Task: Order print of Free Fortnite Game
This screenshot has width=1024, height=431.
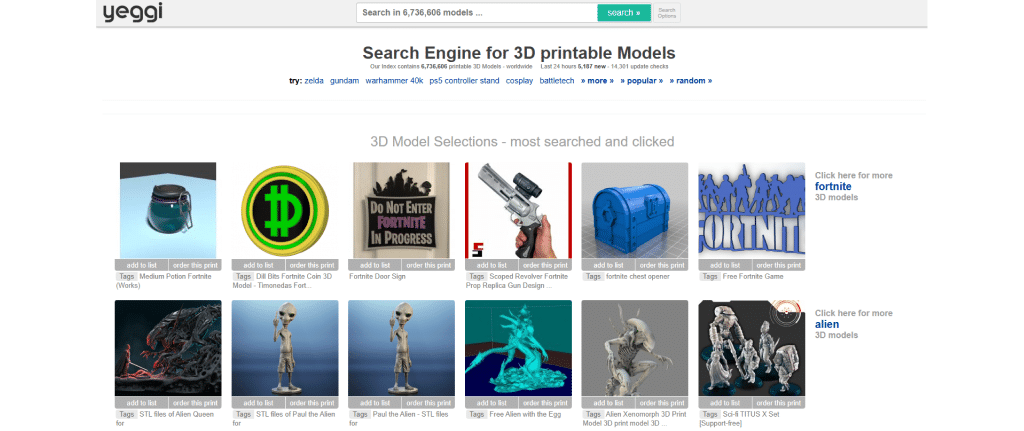Action: tap(779, 265)
